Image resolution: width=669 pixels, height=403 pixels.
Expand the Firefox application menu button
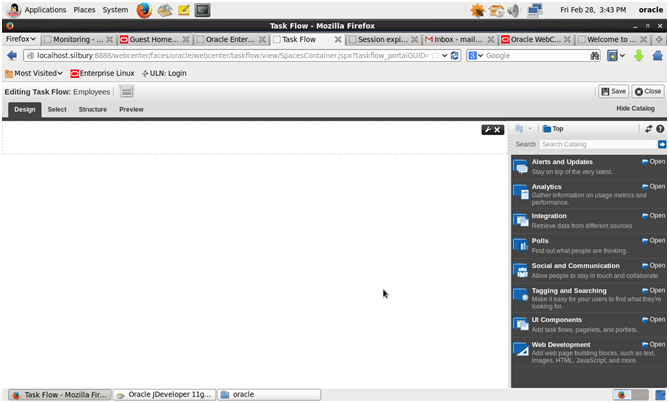pyautogui.click(x=19, y=39)
